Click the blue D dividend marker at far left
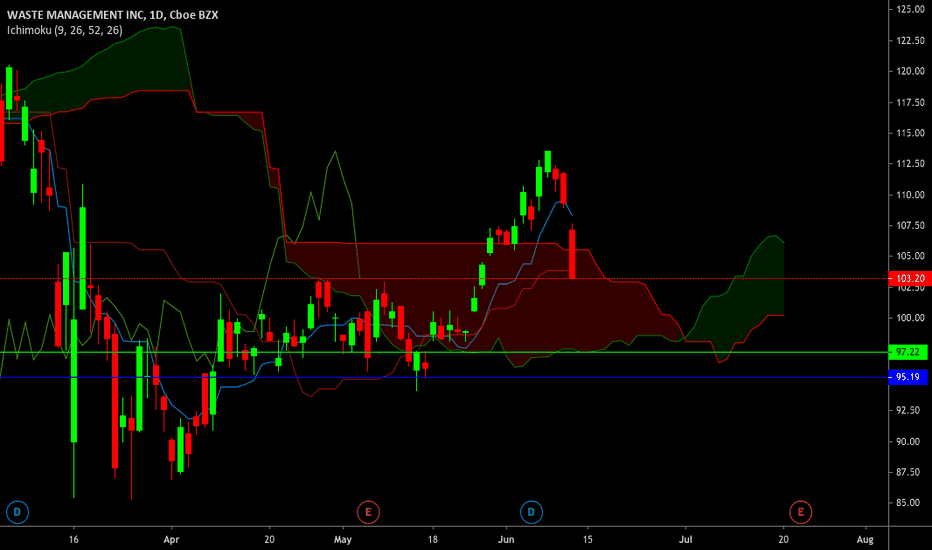The width and height of the screenshot is (932, 550). pyautogui.click(x=17, y=512)
